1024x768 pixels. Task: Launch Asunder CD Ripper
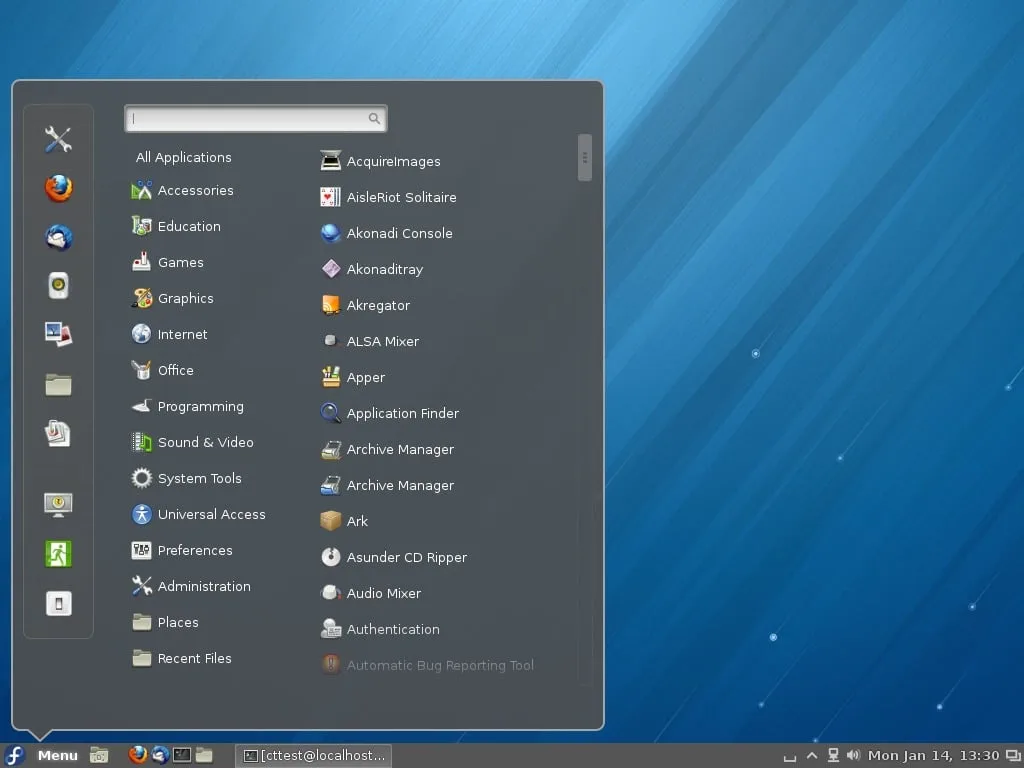pos(393,557)
